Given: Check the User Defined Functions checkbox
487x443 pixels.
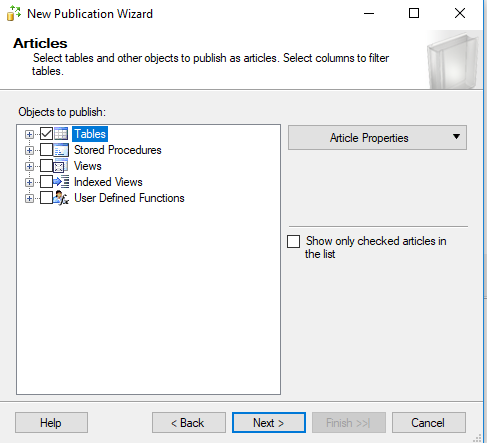Looking at the screenshot, I should point(46,198).
